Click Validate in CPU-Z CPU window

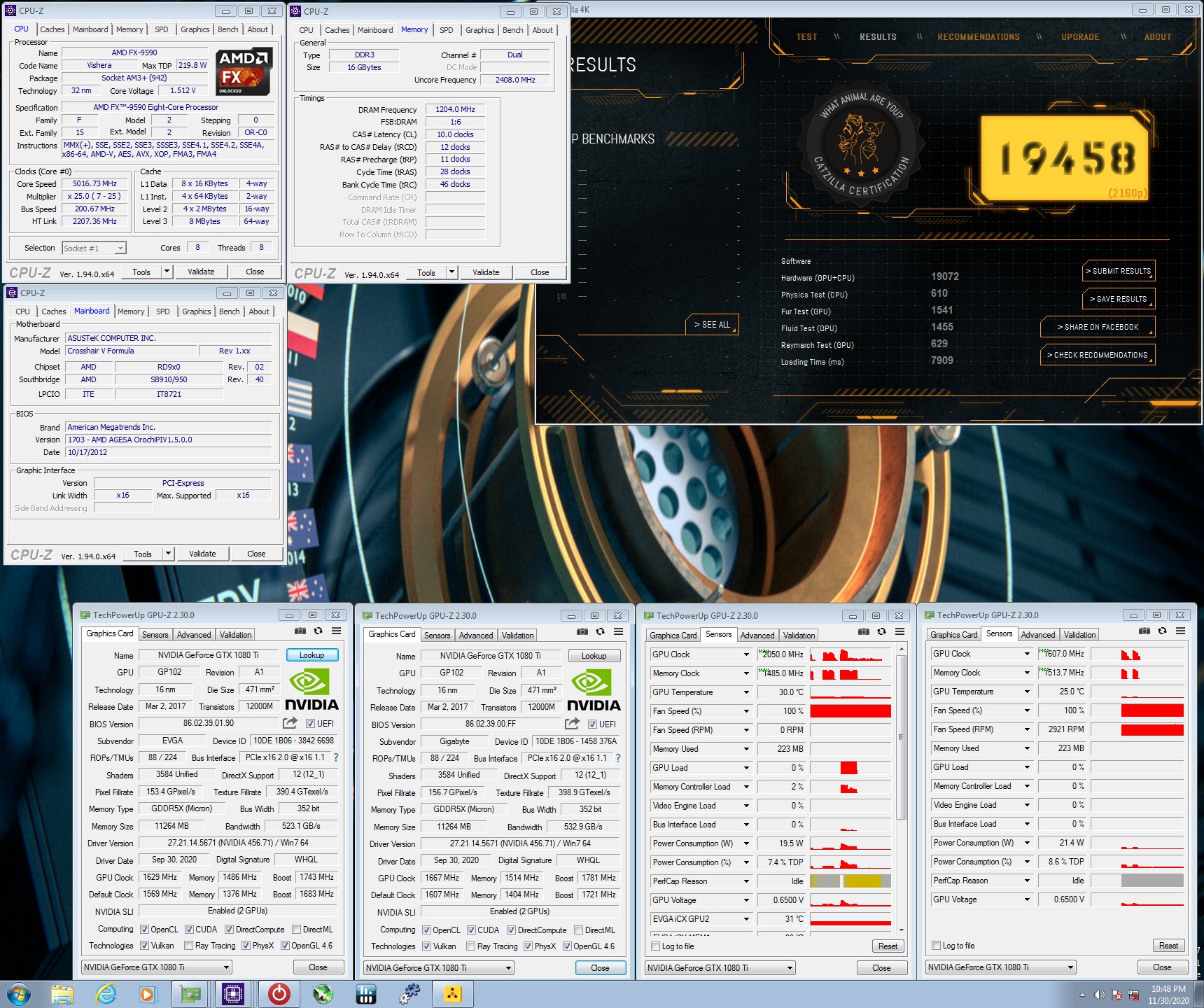(x=201, y=272)
